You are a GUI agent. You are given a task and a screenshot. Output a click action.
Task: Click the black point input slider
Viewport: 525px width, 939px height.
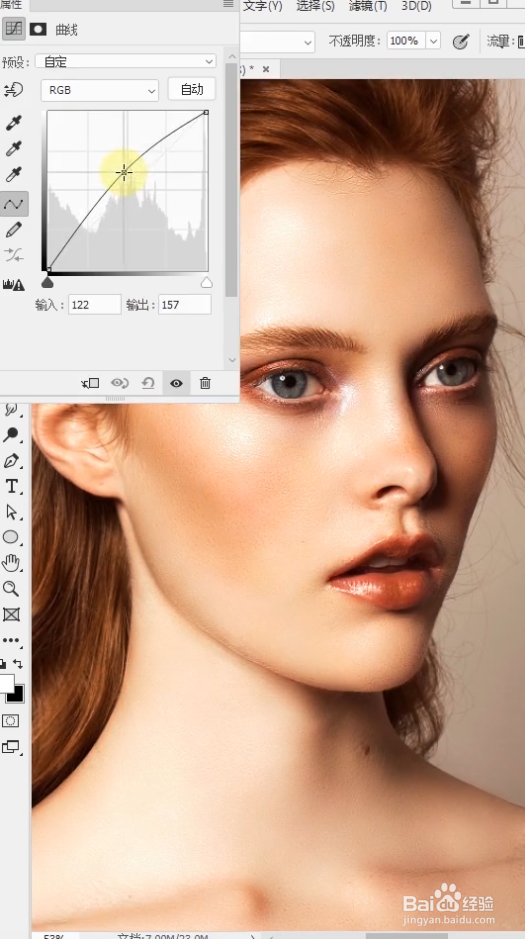[47, 282]
